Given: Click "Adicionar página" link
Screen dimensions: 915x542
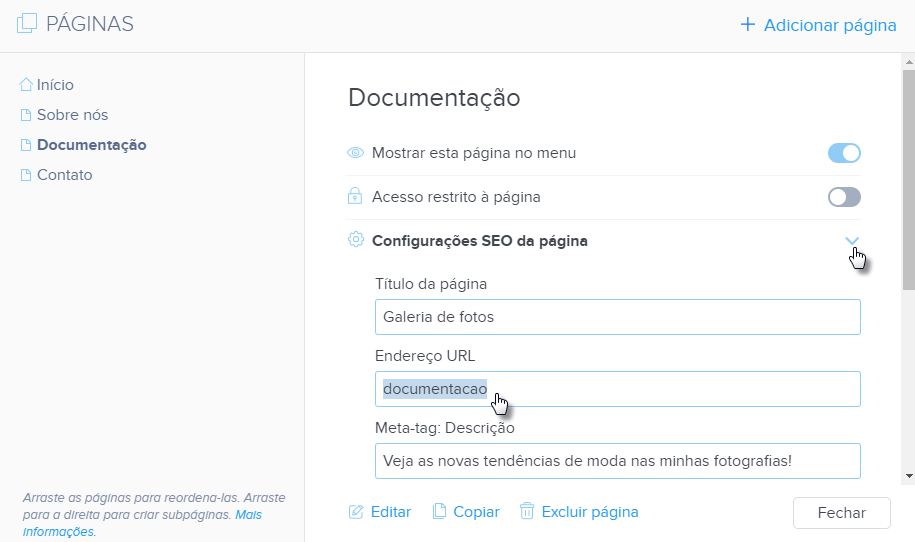Looking at the screenshot, I should (818, 25).
